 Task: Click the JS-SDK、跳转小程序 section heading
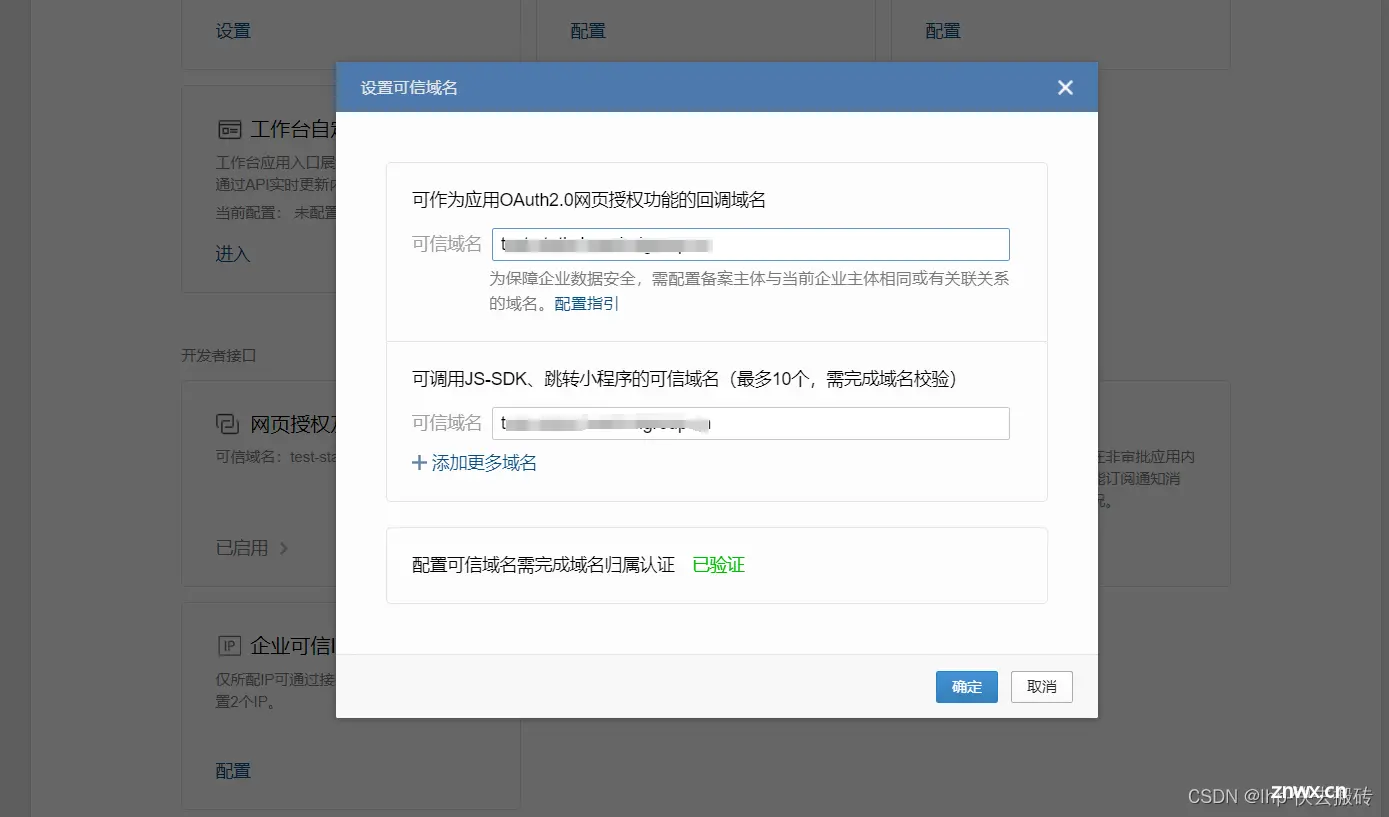pos(687,379)
